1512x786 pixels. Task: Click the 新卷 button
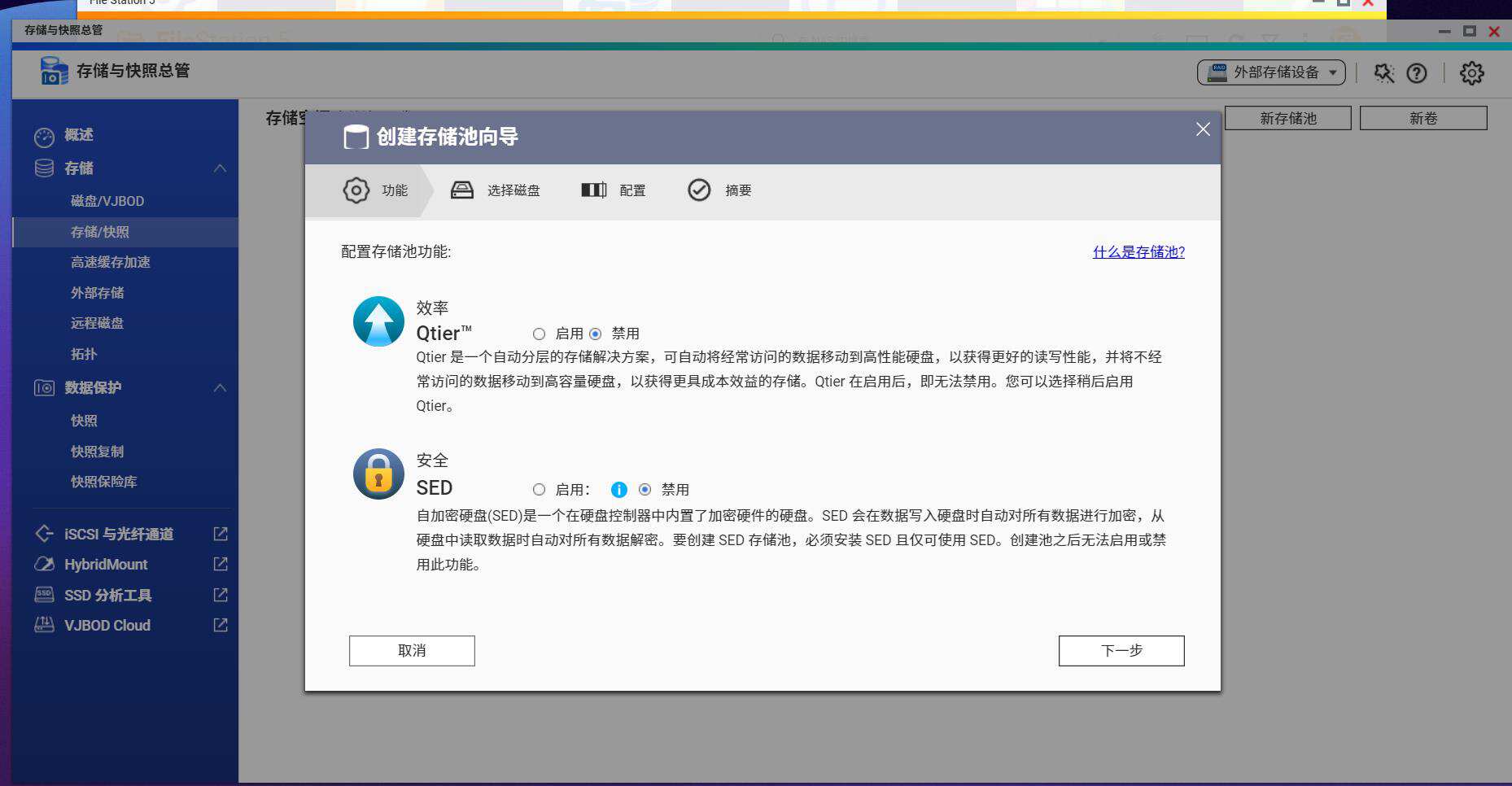point(1423,119)
